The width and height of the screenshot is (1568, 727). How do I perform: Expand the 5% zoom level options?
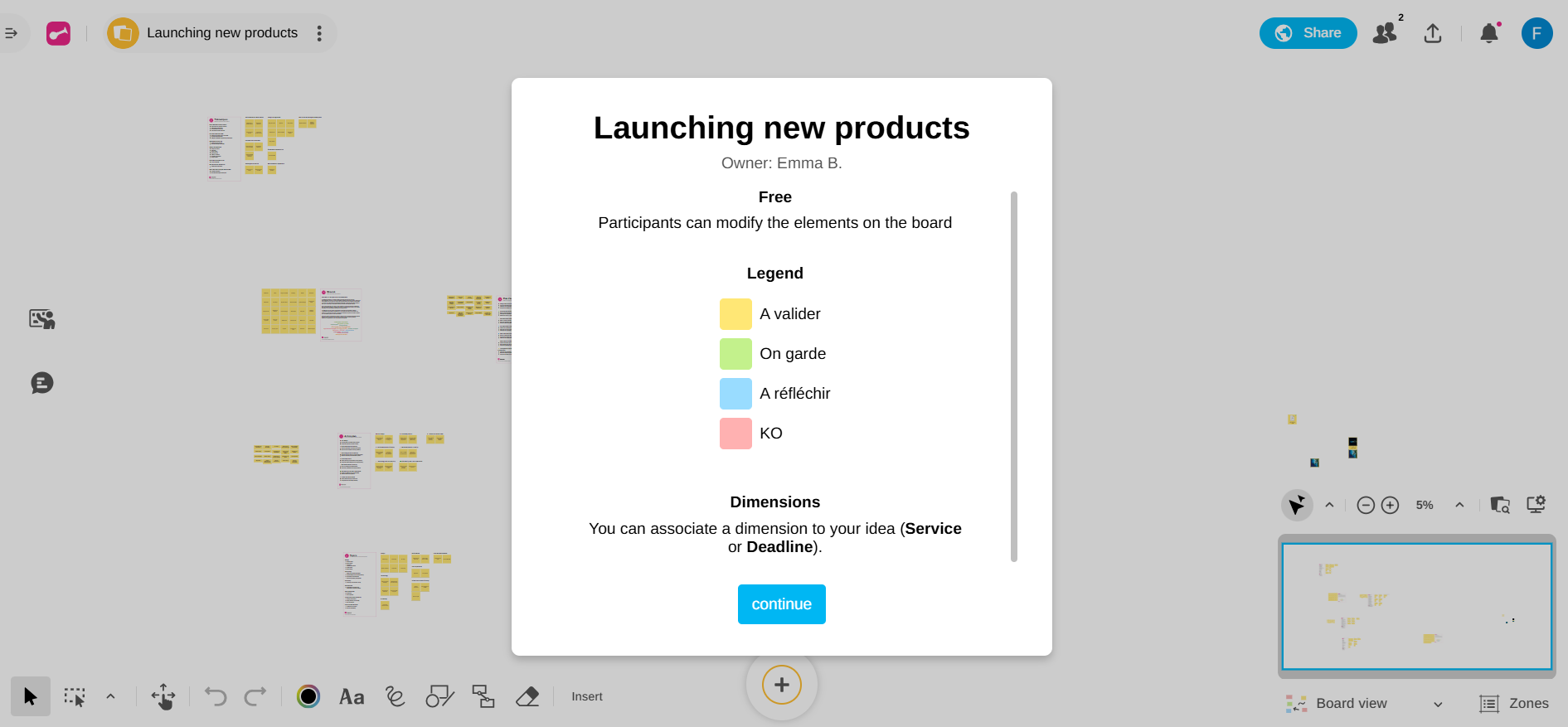pos(1459,505)
